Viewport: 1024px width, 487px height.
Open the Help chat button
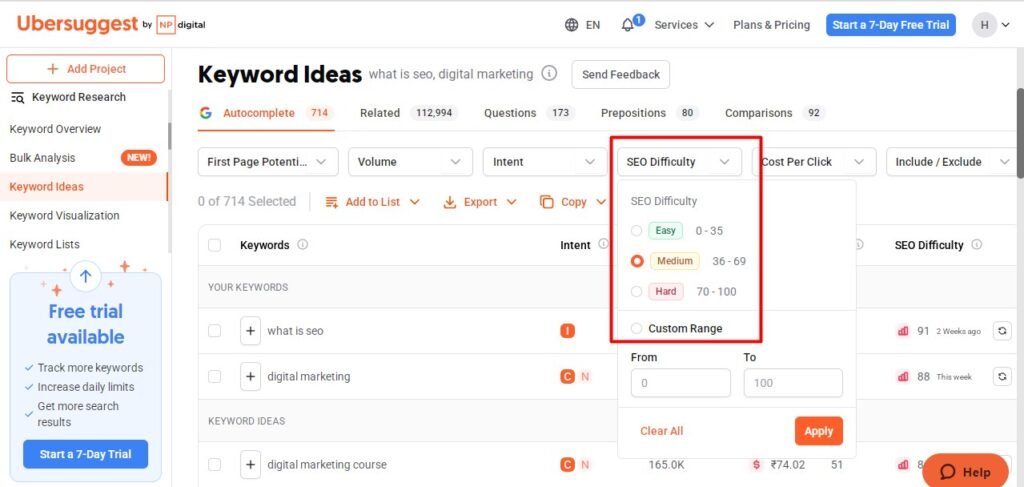[x=965, y=471]
